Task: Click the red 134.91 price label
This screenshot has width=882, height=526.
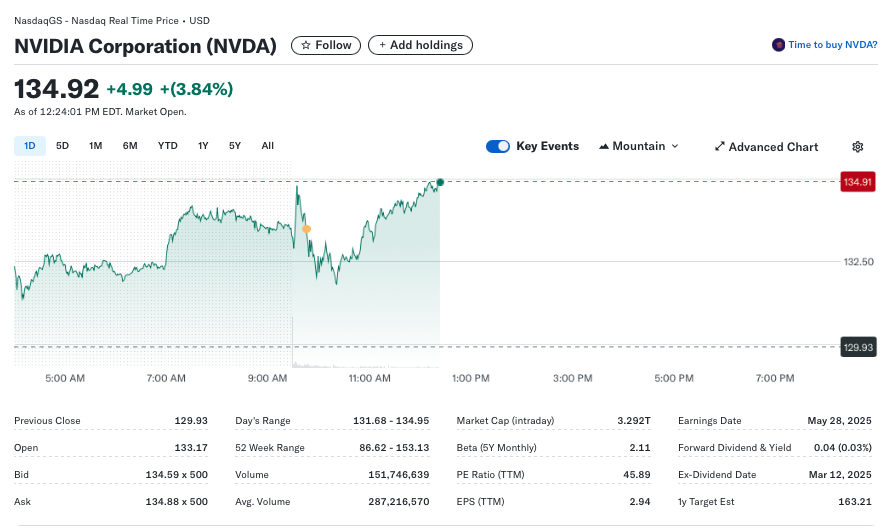Action: [858, 182]
